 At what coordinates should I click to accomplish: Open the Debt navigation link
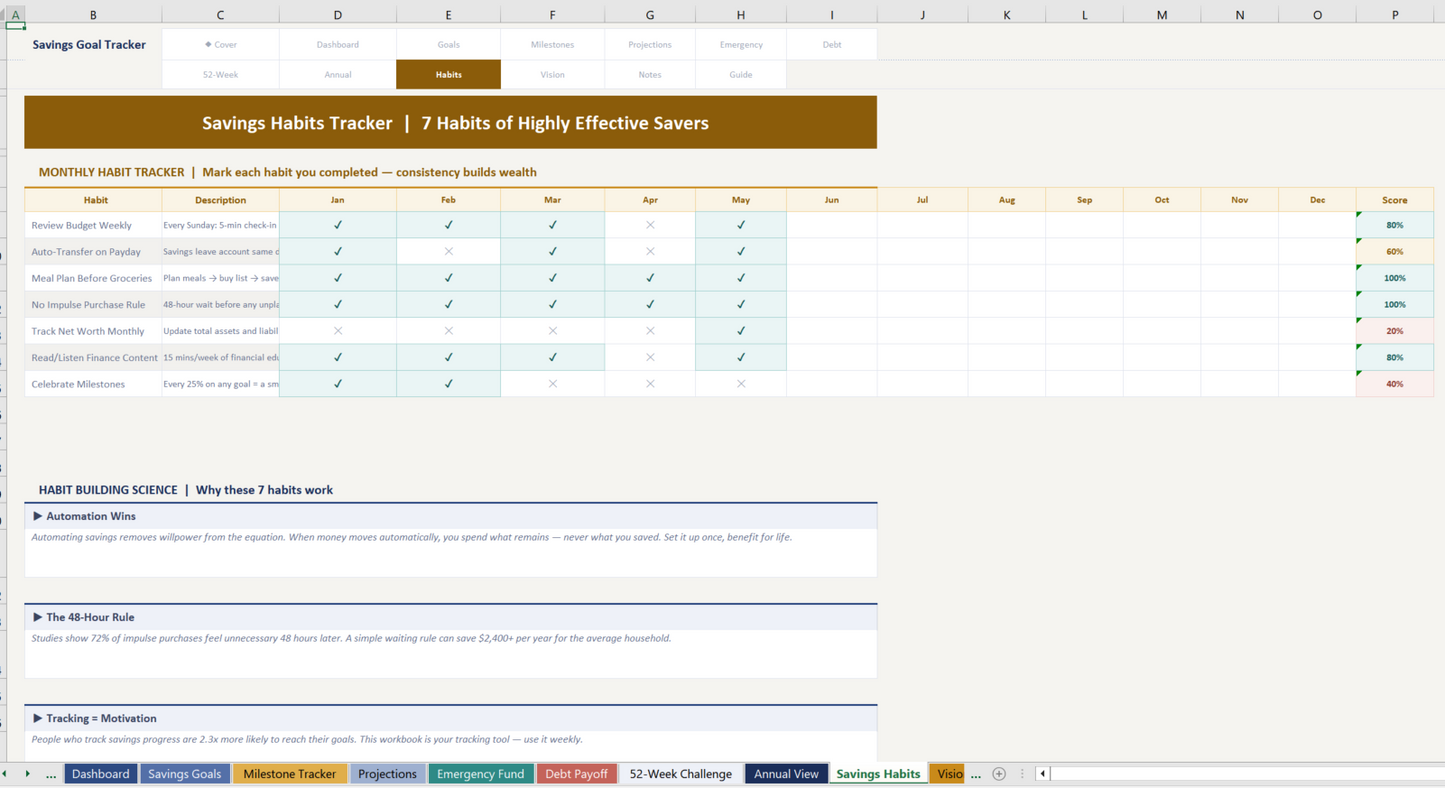click(832, 45)
